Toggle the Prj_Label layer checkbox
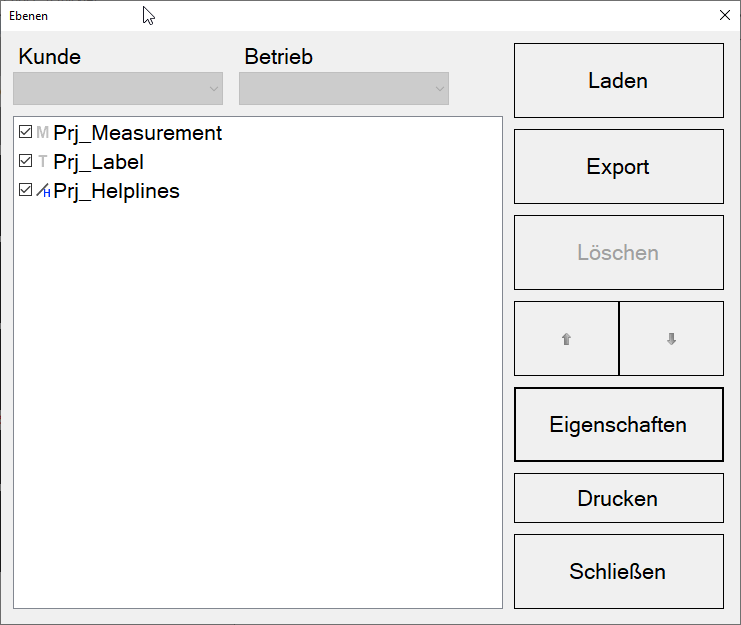 click(x=26, y=162)
